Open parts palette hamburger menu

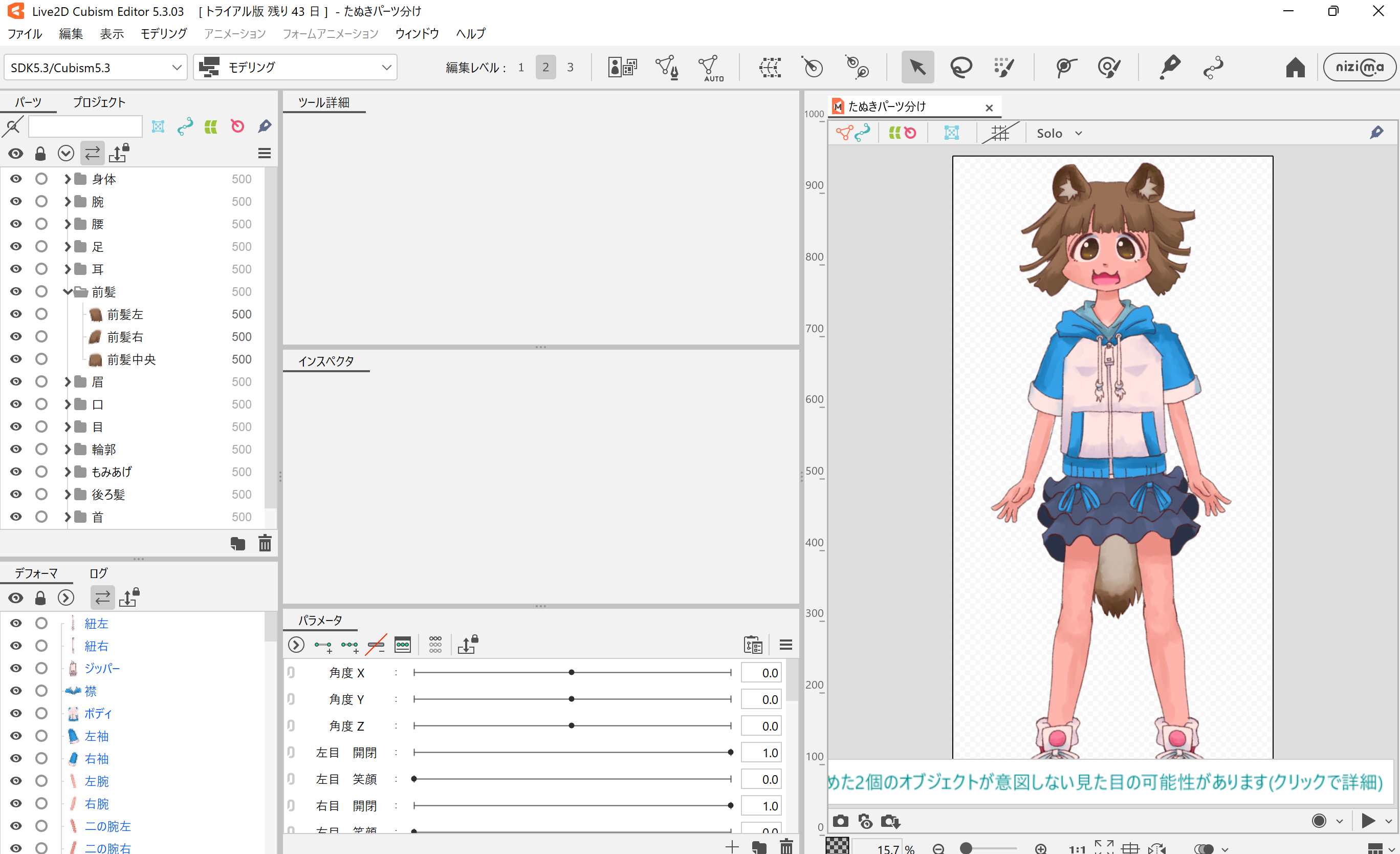264,154
